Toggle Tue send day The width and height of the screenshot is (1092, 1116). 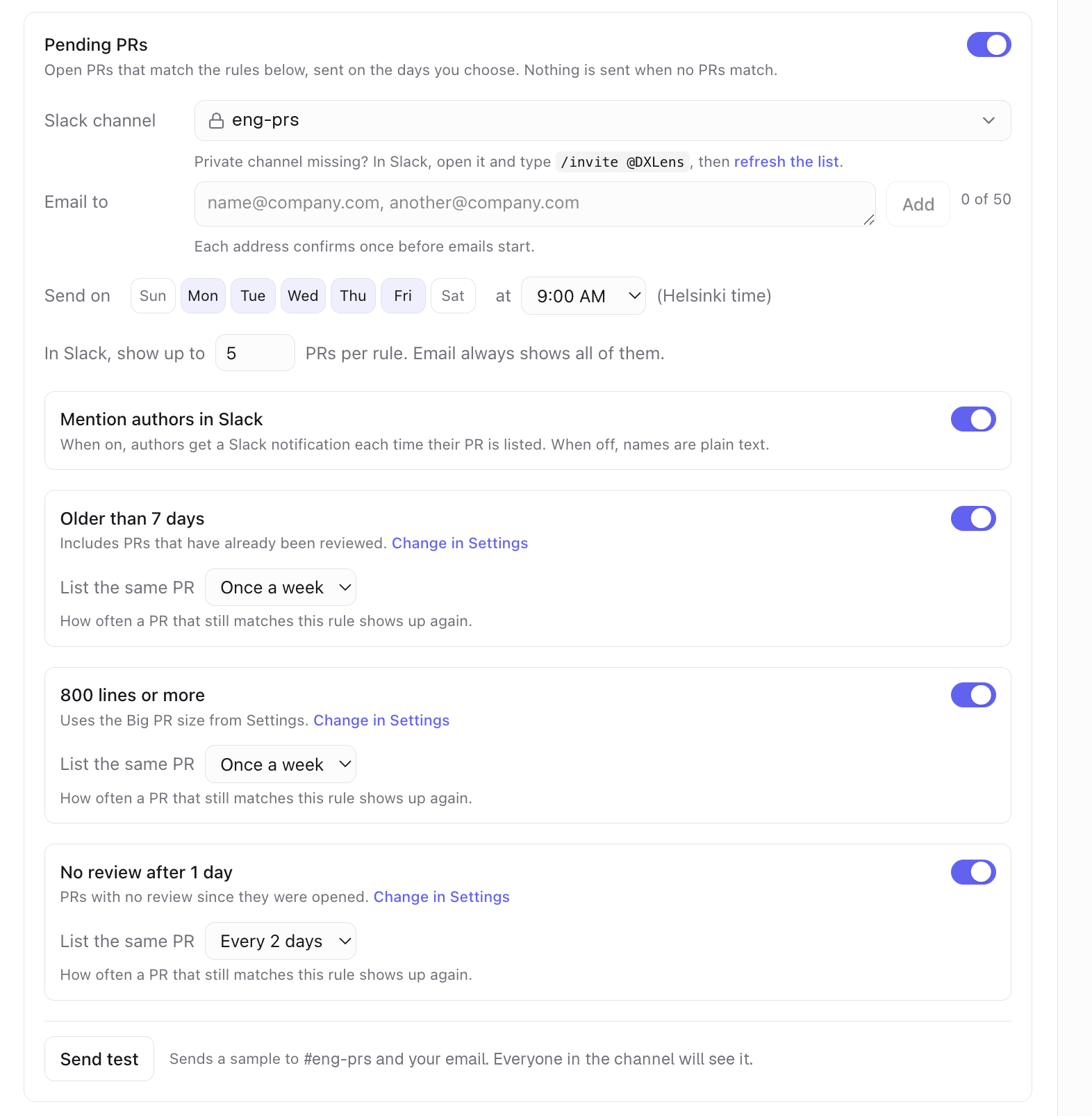[x=253, y=296]
